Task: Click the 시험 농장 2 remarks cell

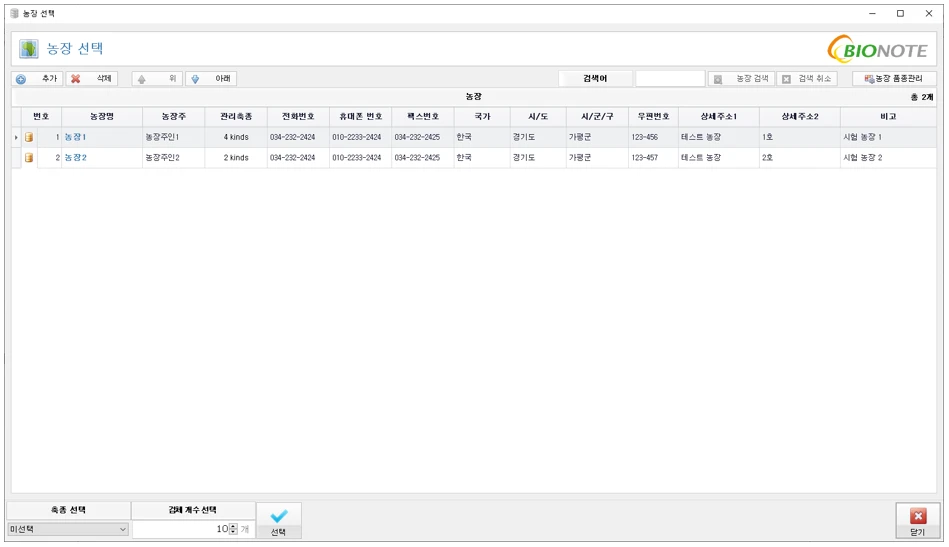Action: pos(888,158)
